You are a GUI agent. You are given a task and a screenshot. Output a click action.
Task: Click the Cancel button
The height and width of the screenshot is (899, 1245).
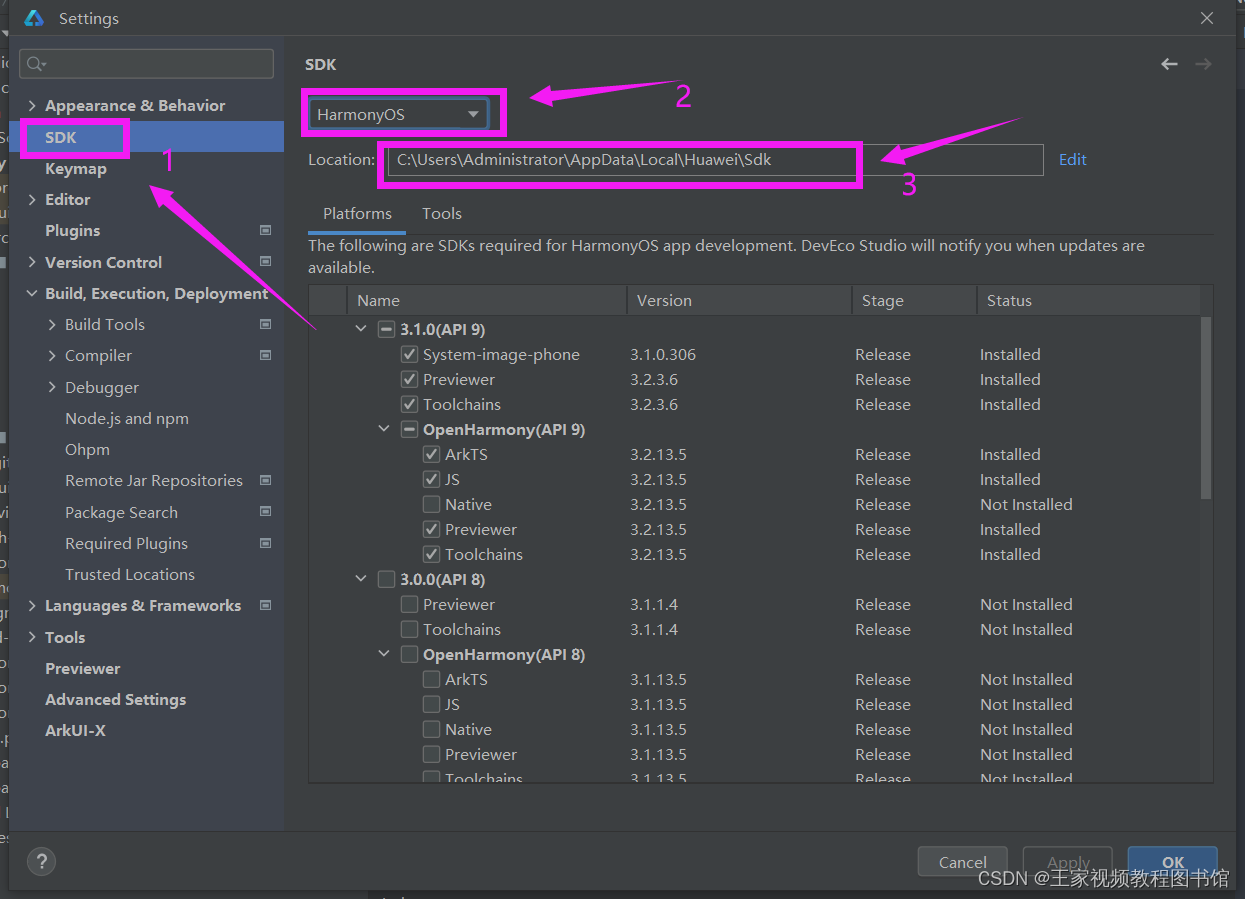[x=963, y=862]
